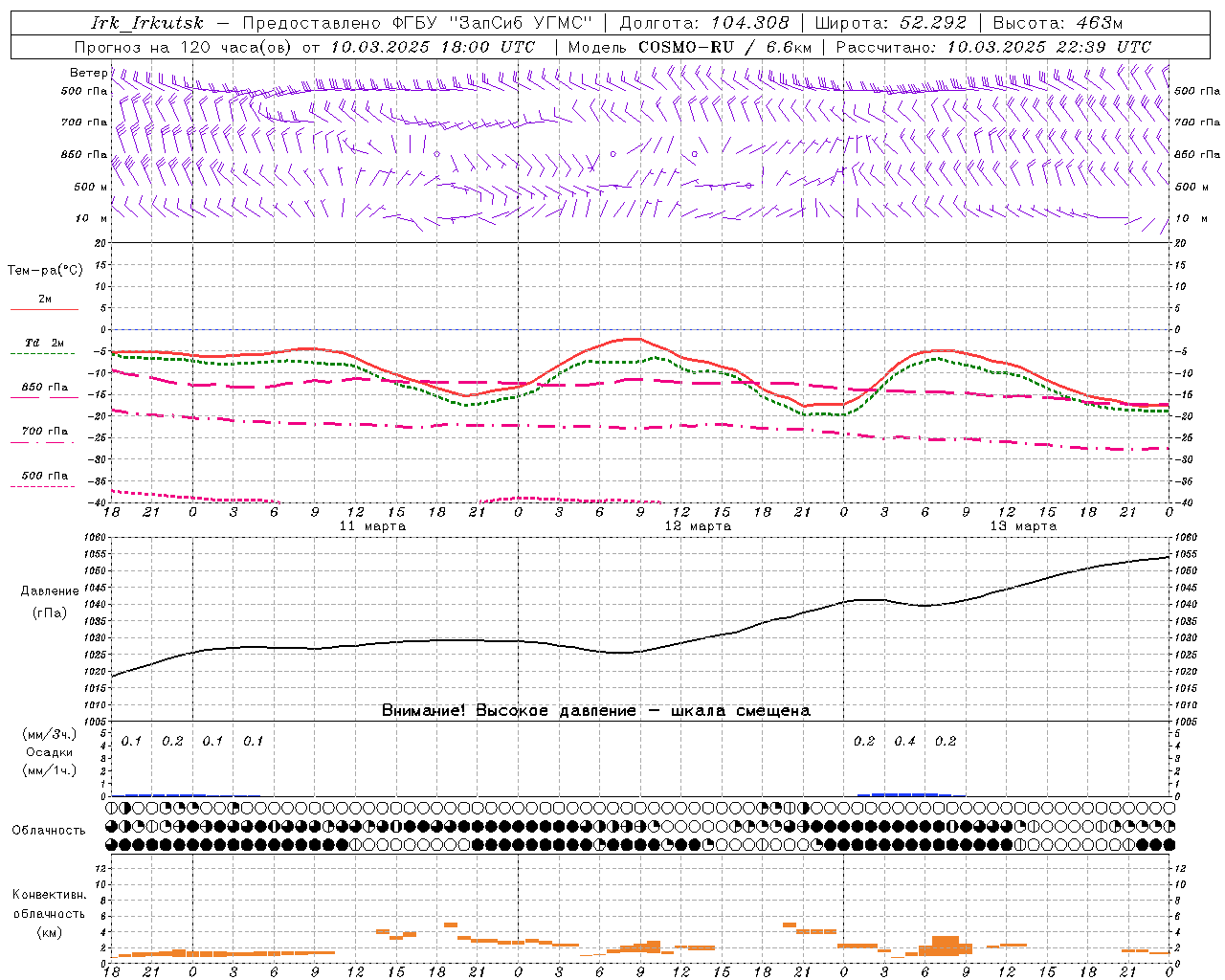Screen dimensions: 1225x980
Task: Click the 'Облачность' cloud cover label
Action: click(49, 831)
